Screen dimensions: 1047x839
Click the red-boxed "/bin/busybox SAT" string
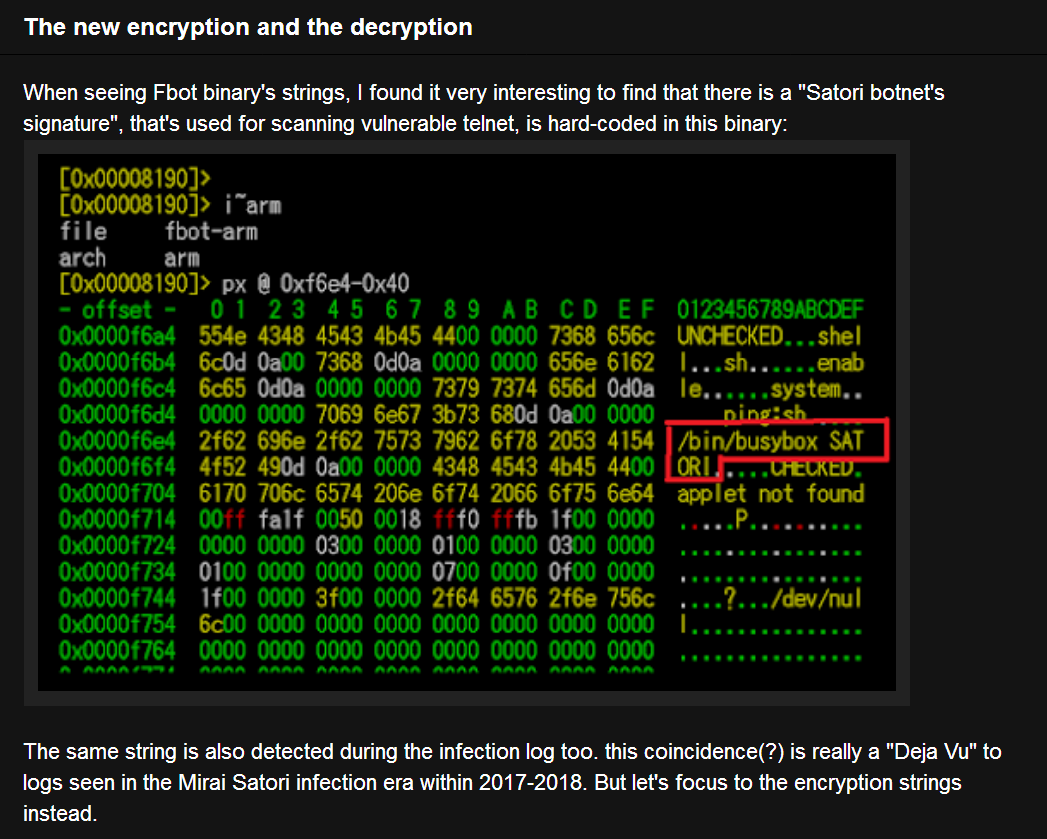coord(770,441)
